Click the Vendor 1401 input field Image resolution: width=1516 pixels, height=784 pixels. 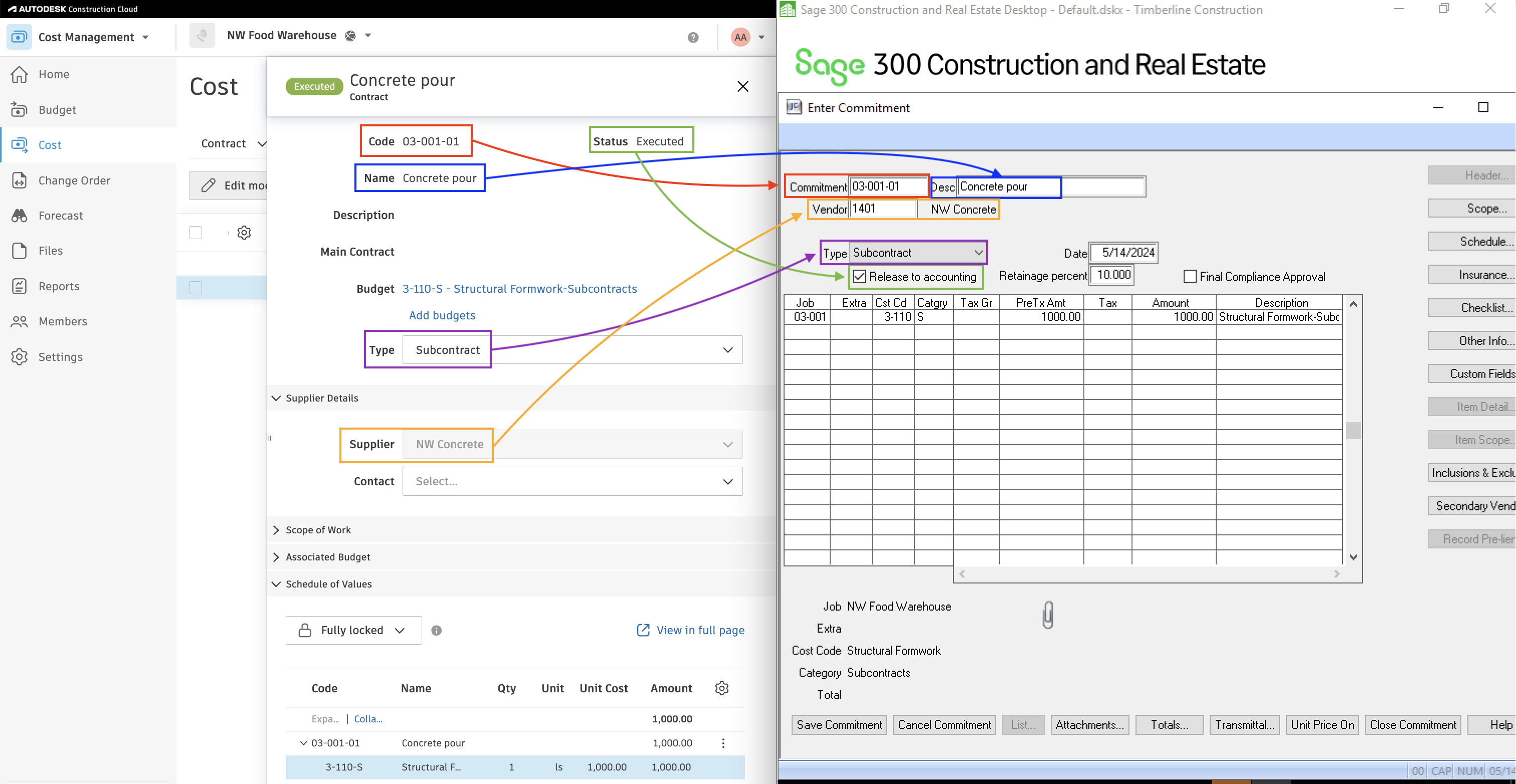click(x=882, y=209)
